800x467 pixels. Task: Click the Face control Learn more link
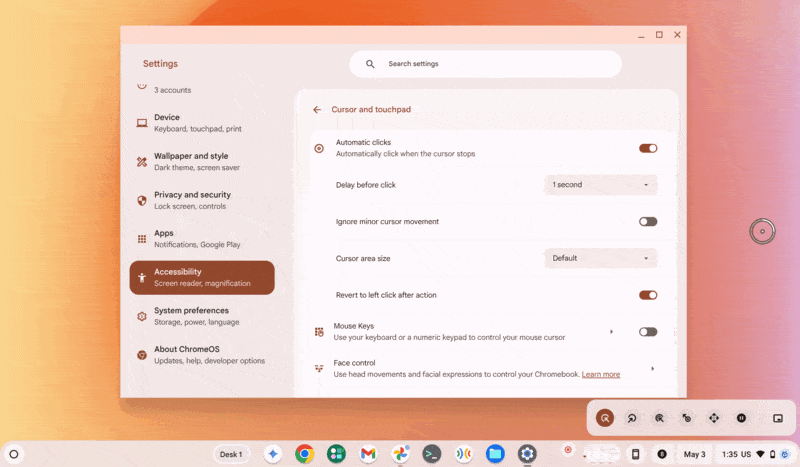tap(601, 375)
